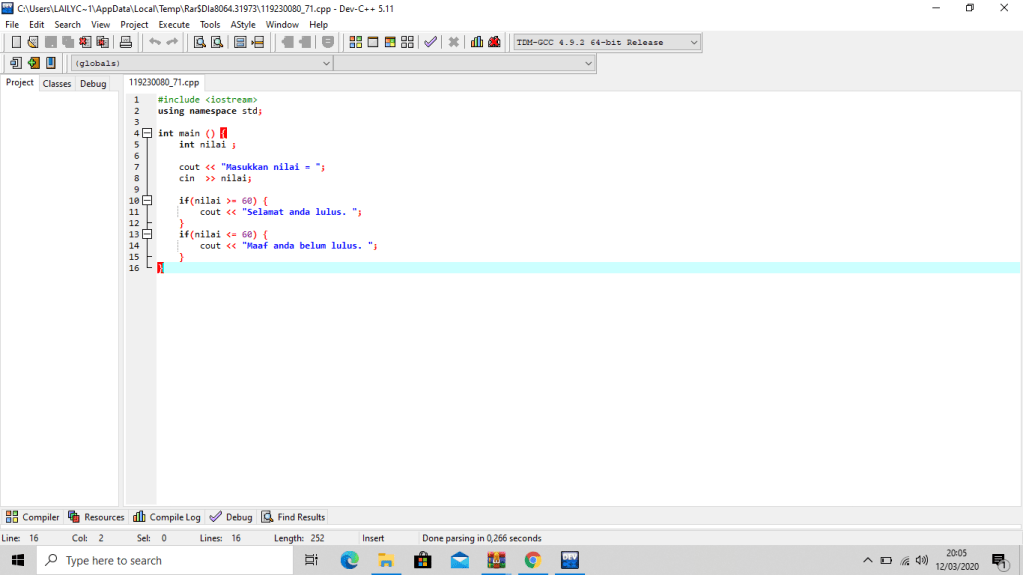This screenshot has height=575, width=1023.
Task: Click the Syntax Check checkmark icon
Action: [x=430, y=42]
